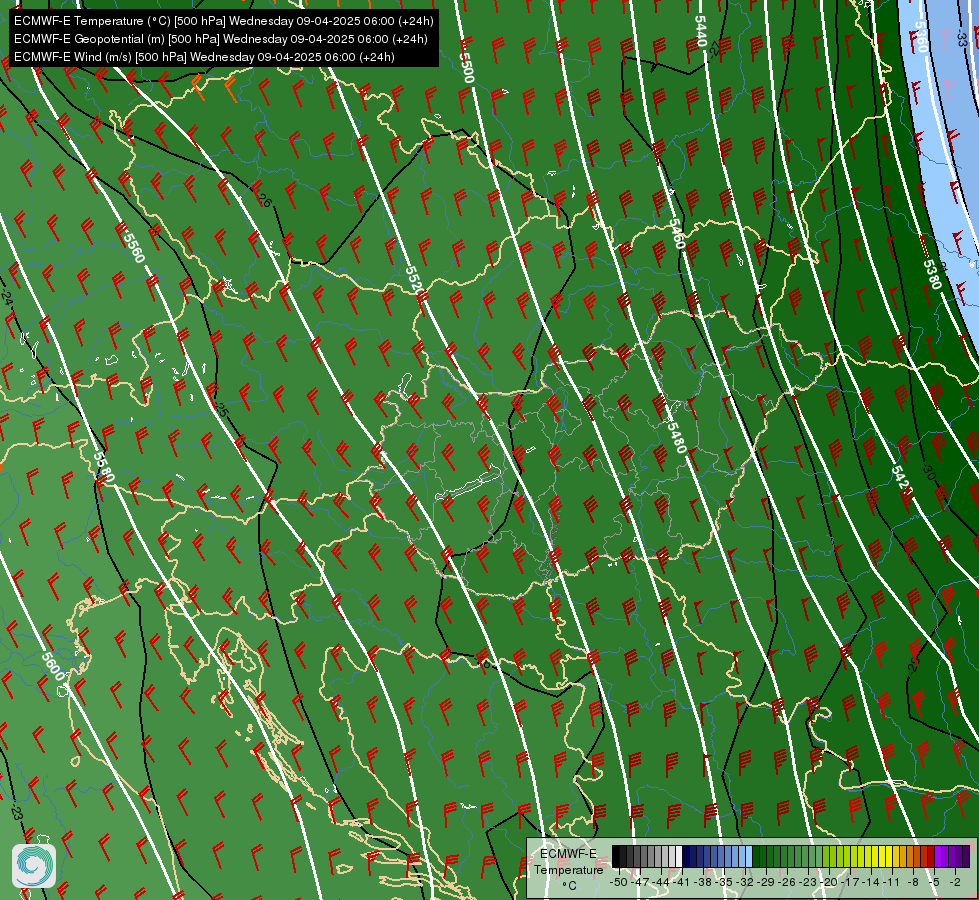Click the -33 isotherm label on map
Viewport: 979px width, 900px height.
click(x=961, y=39)
